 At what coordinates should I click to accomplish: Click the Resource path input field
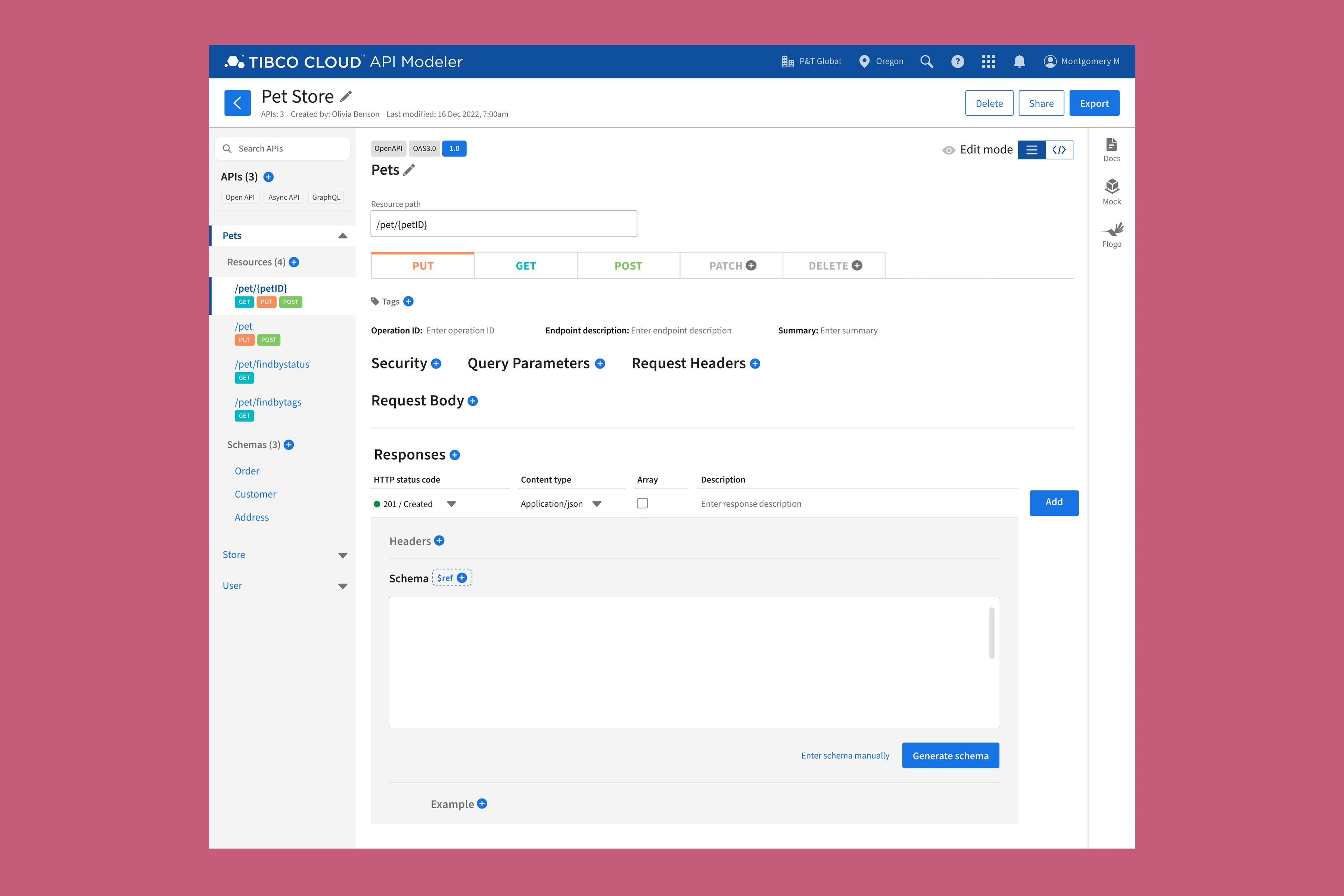[x=503, y=223]
